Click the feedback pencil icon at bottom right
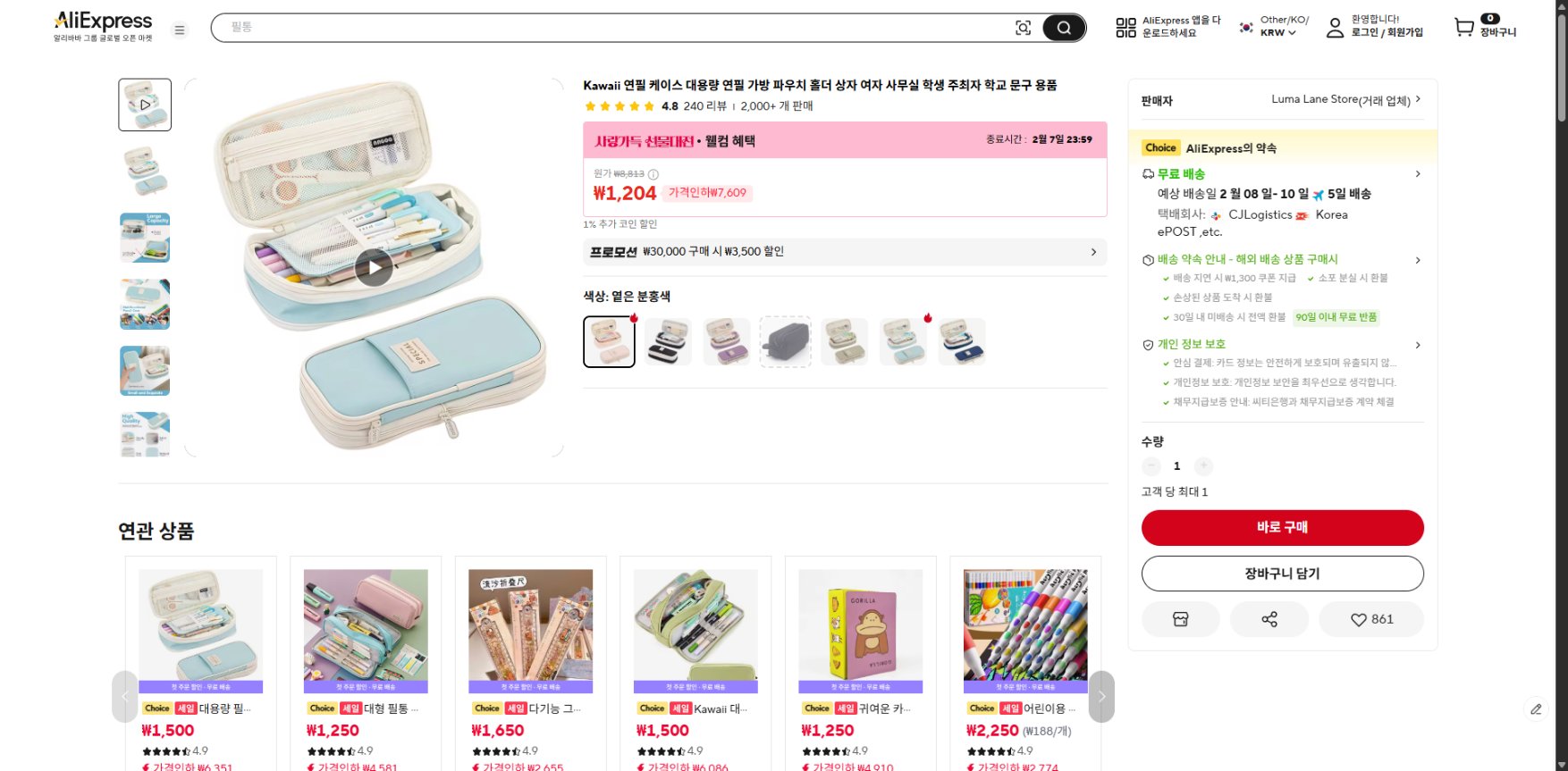 pyautogui.click(x=1536, y=710)
